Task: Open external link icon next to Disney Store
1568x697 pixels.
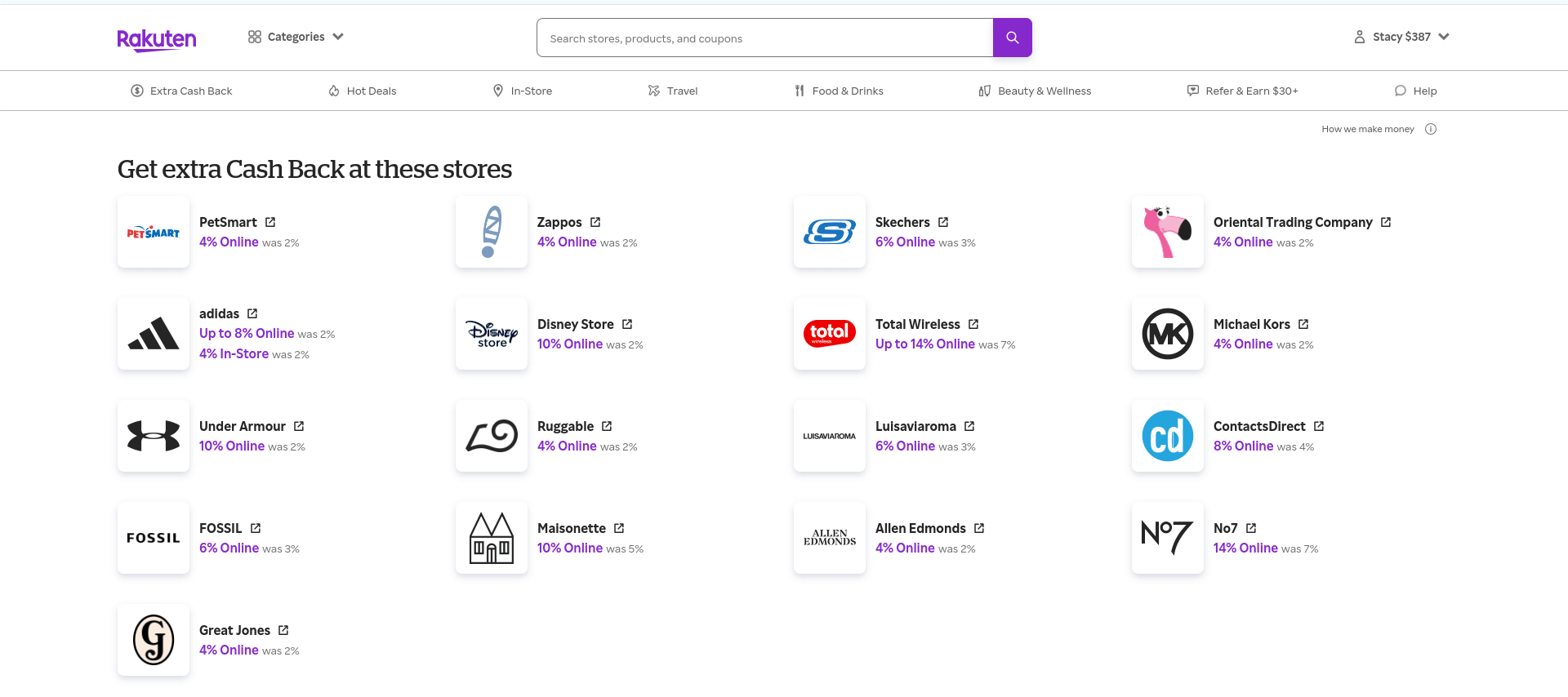Action: pos(627,324)
